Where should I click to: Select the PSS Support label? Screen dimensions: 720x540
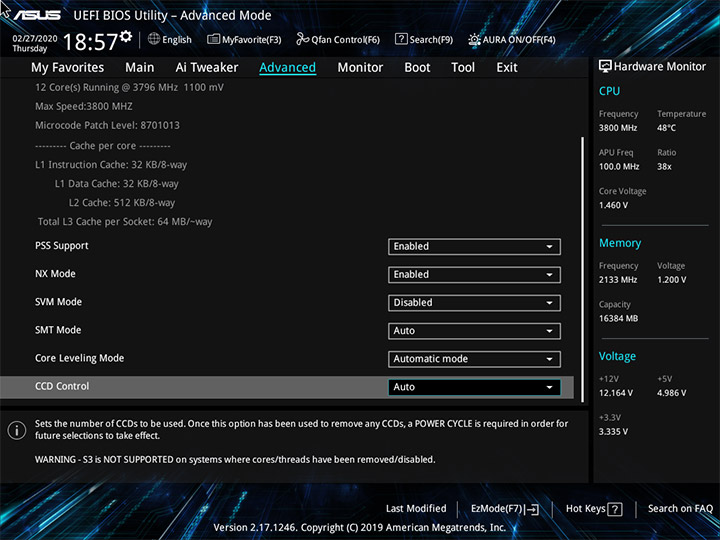(x=62, y=246)
